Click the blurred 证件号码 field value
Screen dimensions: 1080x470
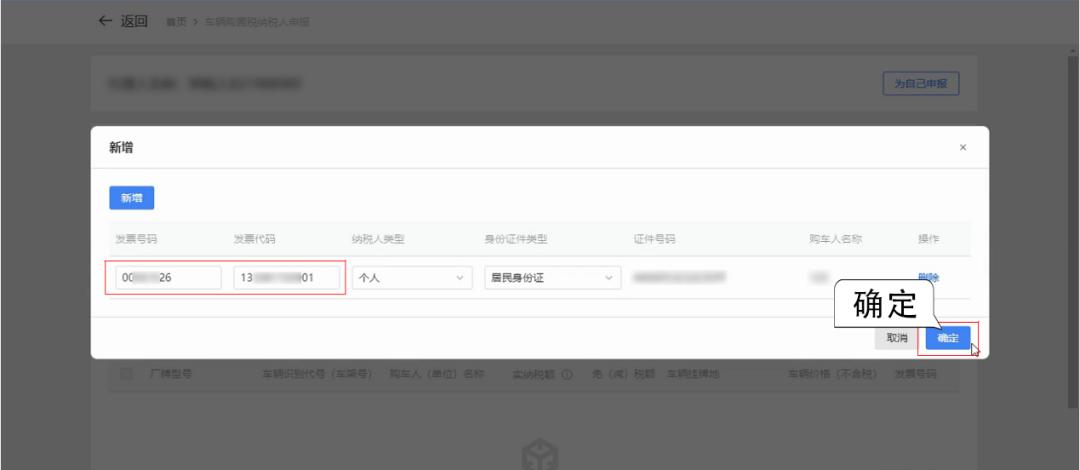pyautogui.click(x=680, y=277)
